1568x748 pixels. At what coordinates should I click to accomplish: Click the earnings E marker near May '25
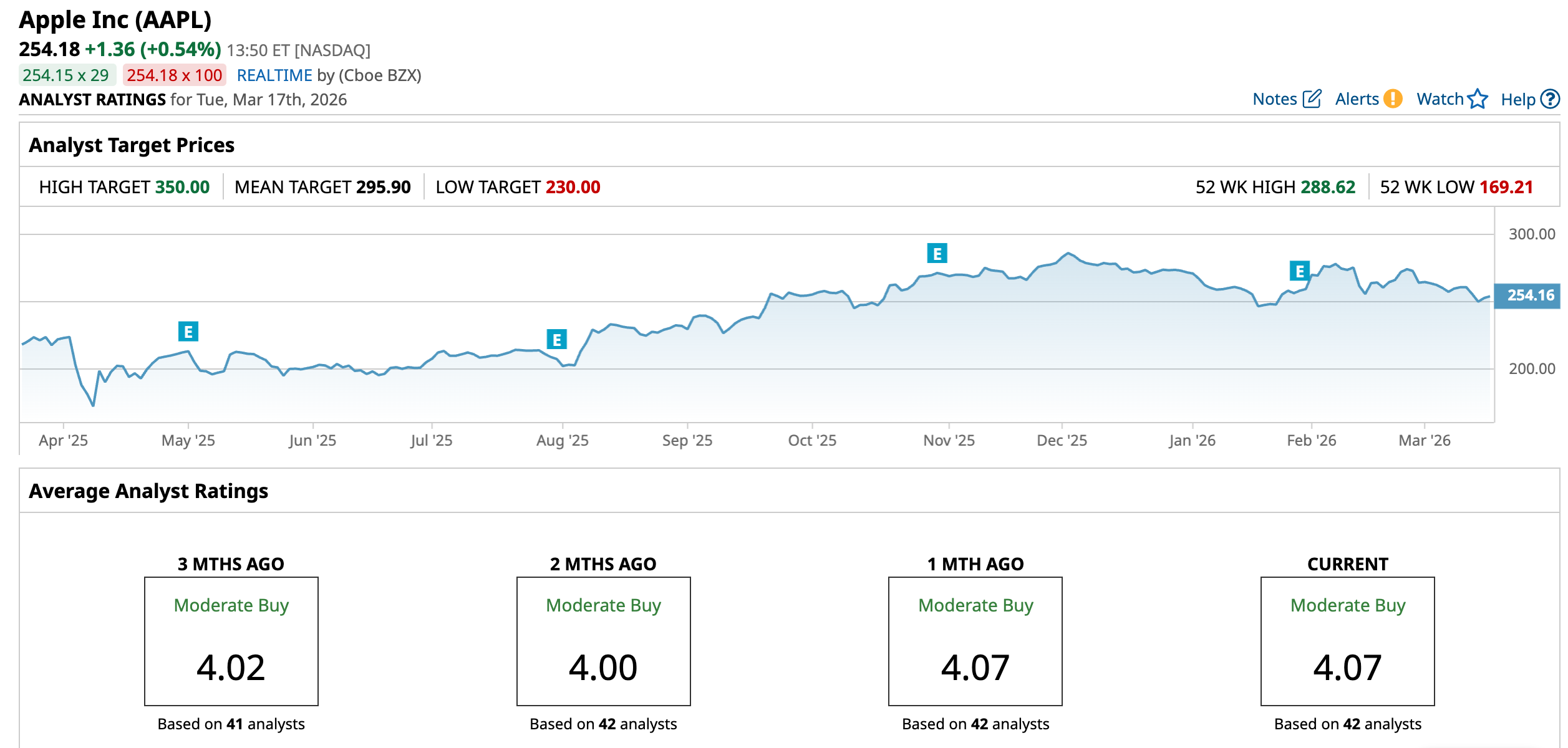coord(188,332)
